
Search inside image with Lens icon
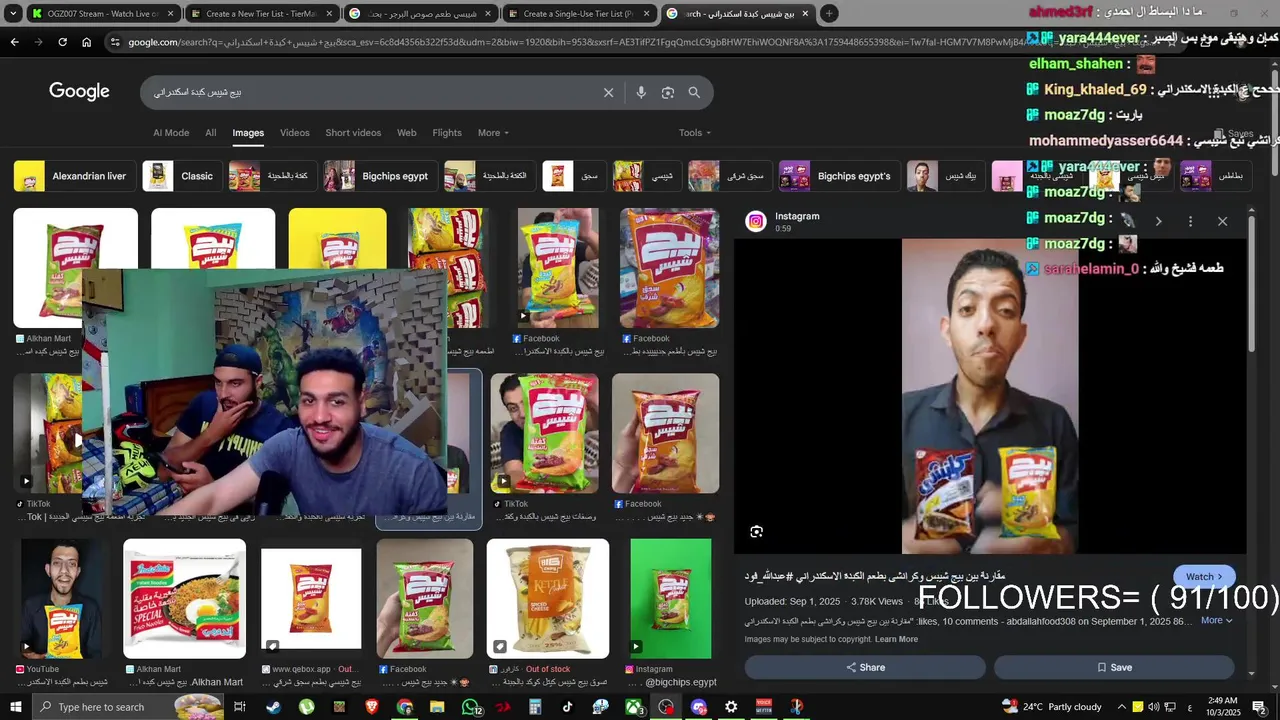pos(756,532)
